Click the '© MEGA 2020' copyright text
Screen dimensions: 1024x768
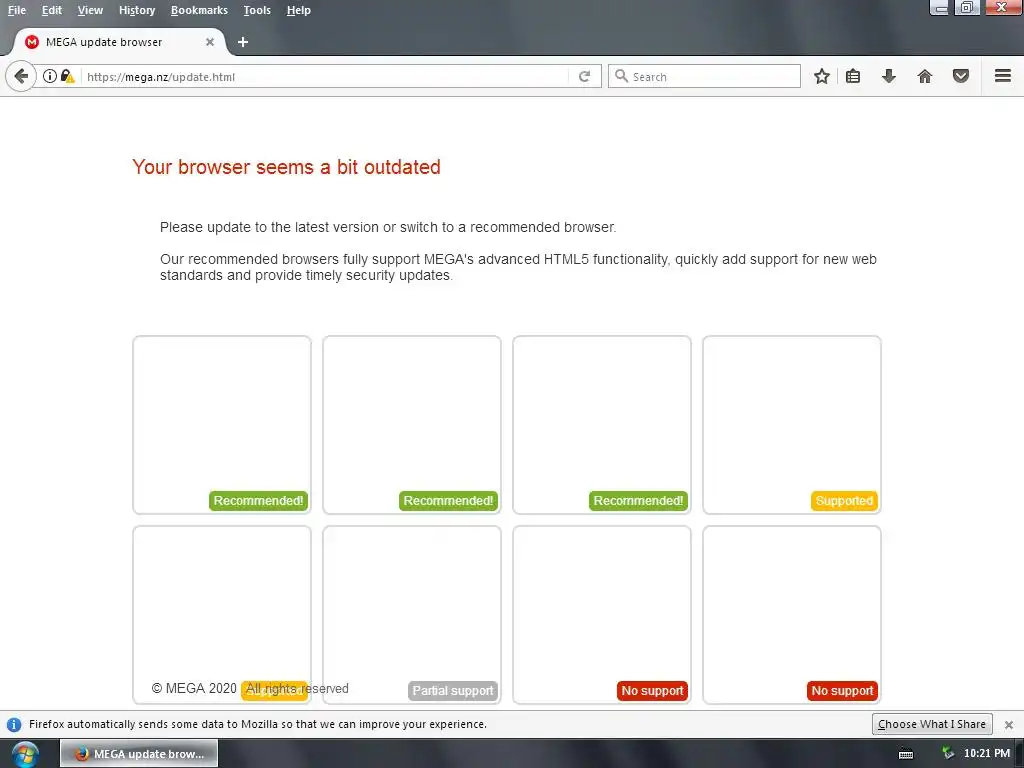pos(194,688)
